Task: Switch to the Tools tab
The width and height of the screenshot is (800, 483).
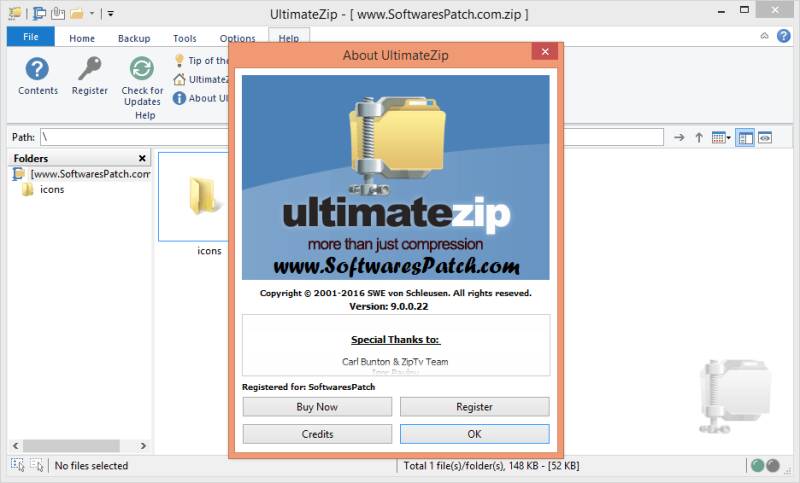Action: click(x=185, y=38)
